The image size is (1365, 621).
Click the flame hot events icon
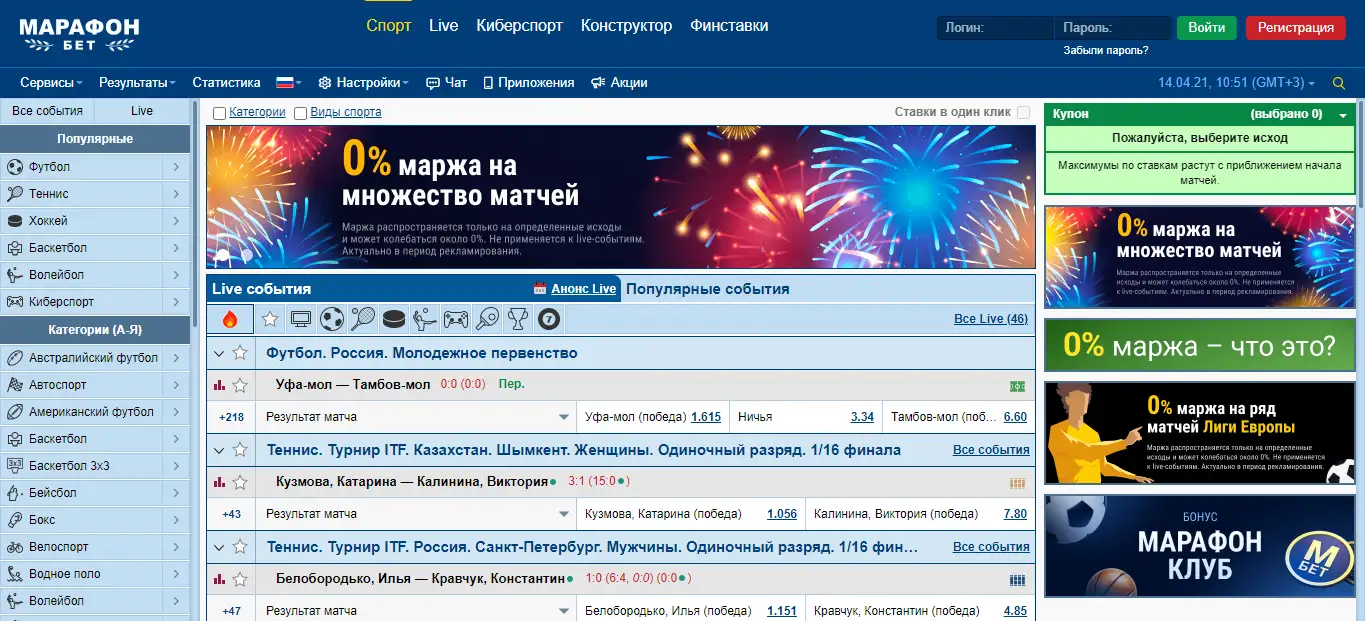(230, 319)
